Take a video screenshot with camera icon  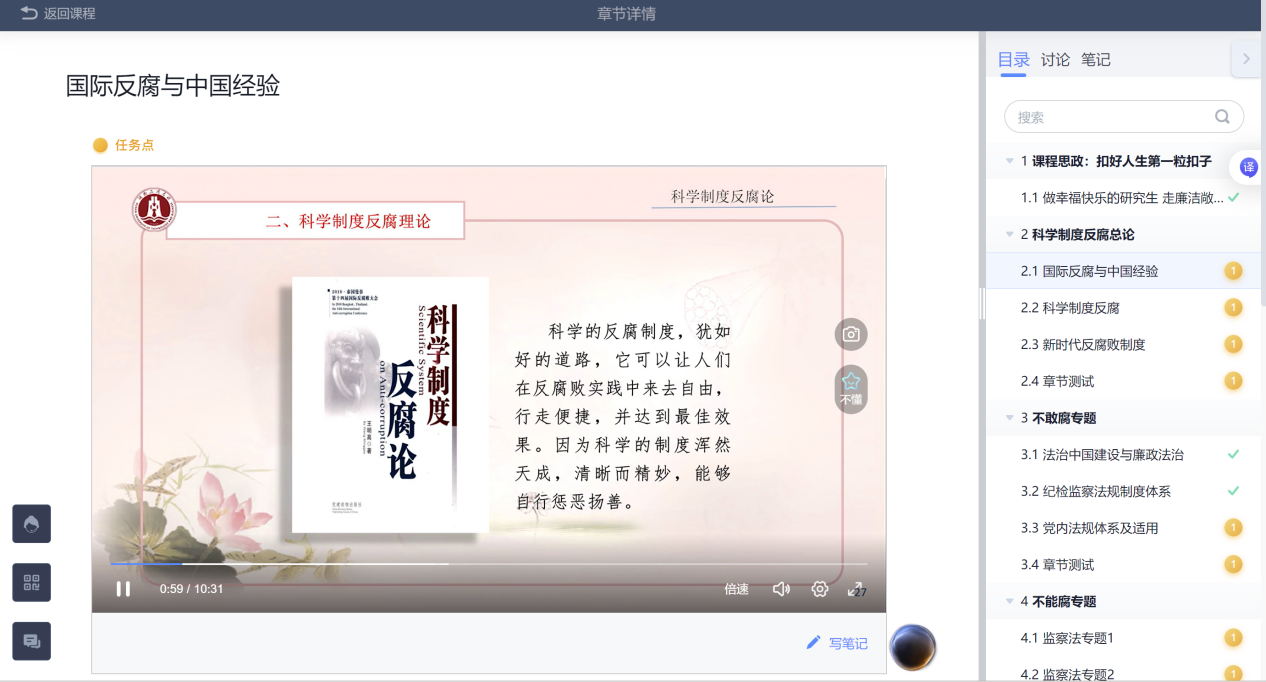click(851, 335)
